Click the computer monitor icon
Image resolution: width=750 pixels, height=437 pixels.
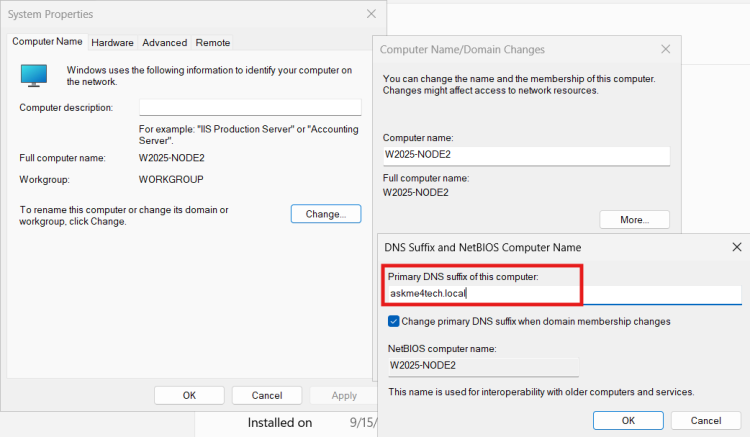[33, 76]
